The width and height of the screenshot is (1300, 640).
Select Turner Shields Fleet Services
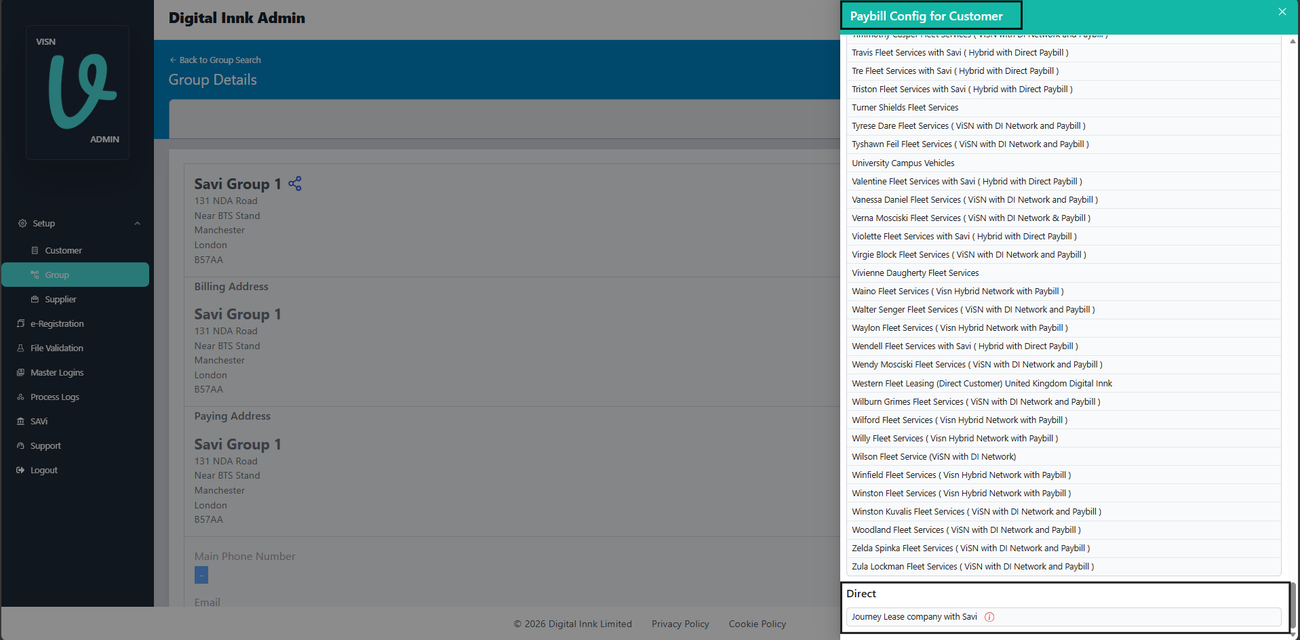[1063, 108]
